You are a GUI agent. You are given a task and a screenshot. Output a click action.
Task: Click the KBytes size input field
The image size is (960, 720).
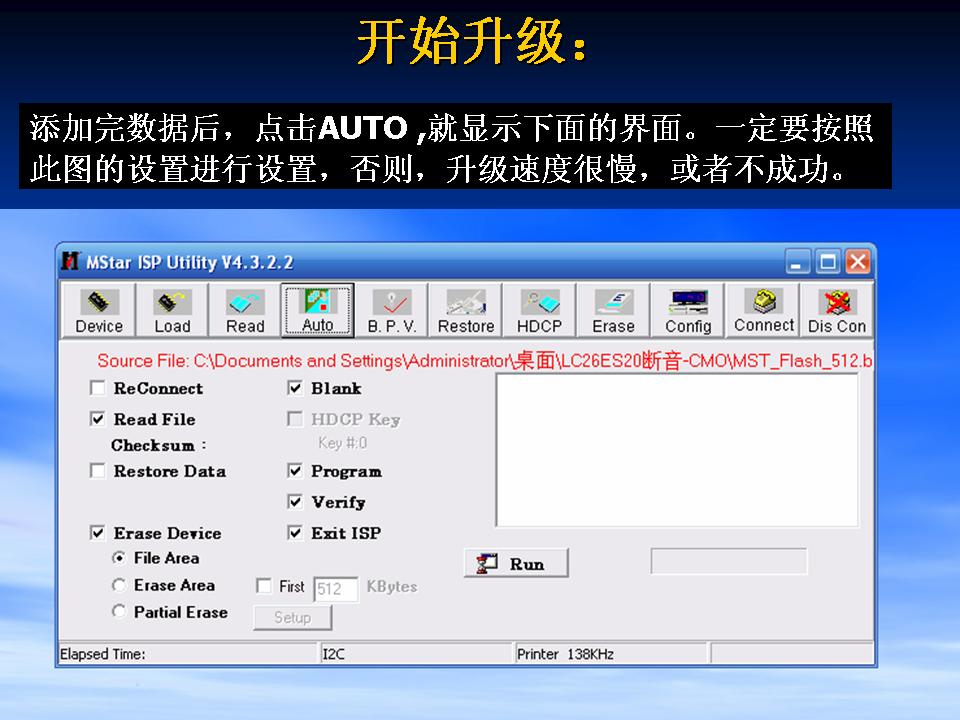click(336, 589)
